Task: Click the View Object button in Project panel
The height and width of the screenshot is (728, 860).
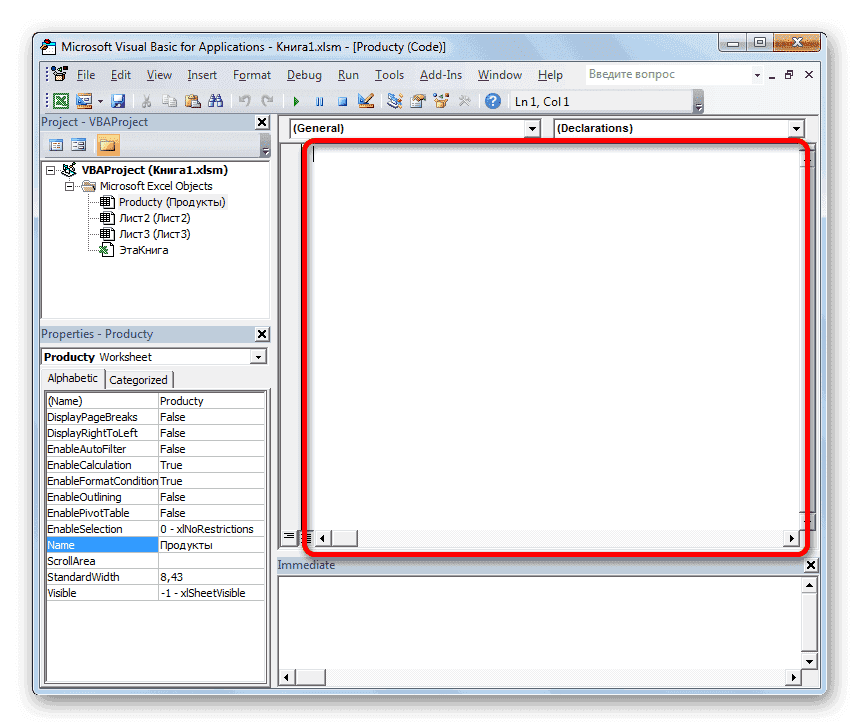Action: click(x=78, y=145)
